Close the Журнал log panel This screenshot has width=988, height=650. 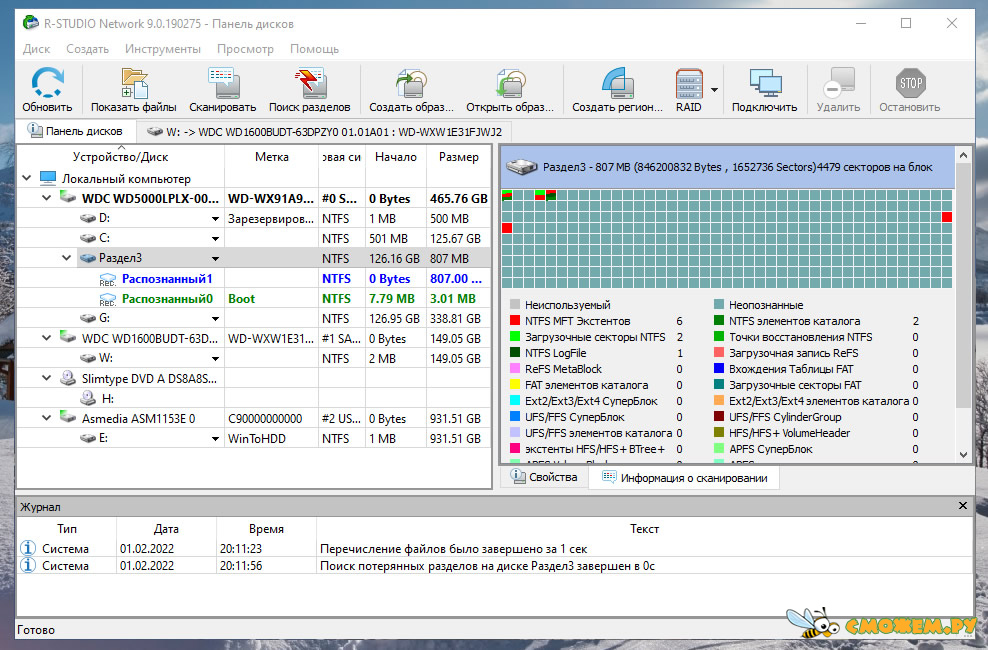click(x=963, y=506)
